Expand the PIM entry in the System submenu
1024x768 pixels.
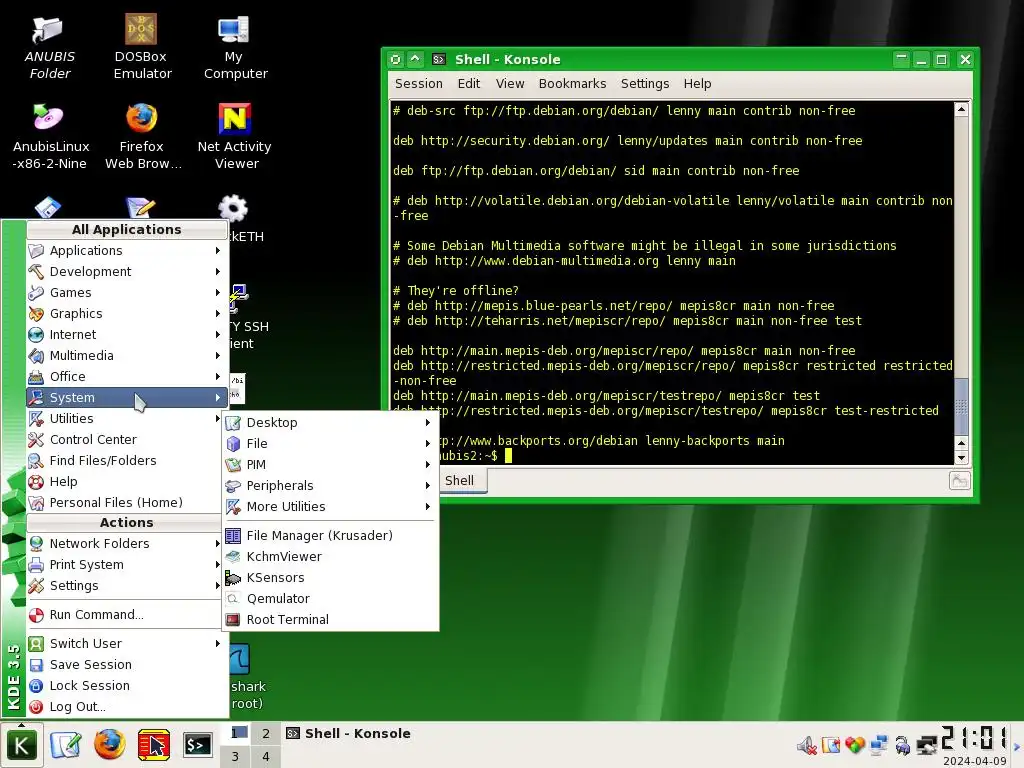[330, 464]
